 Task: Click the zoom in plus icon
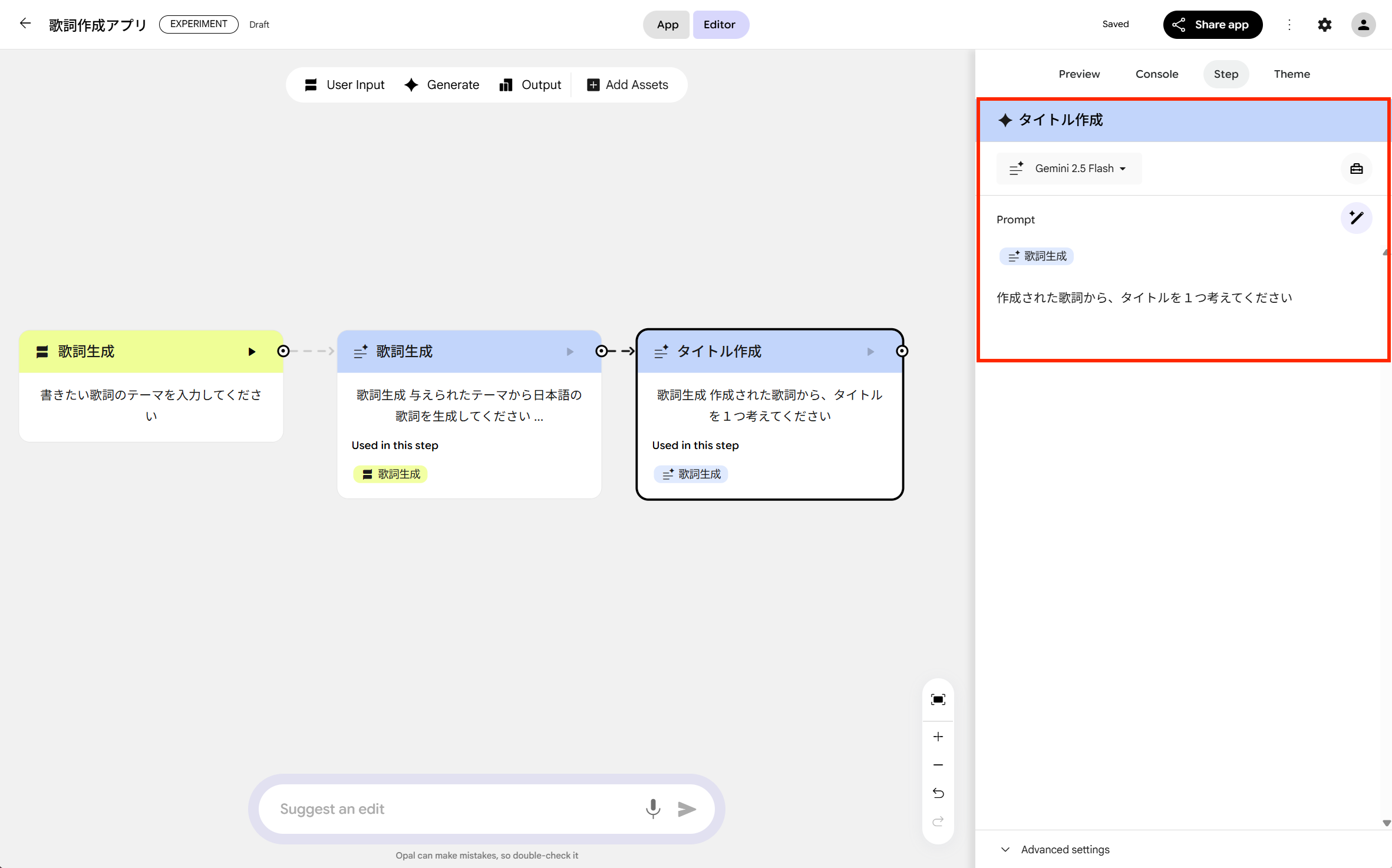[938, 737]
